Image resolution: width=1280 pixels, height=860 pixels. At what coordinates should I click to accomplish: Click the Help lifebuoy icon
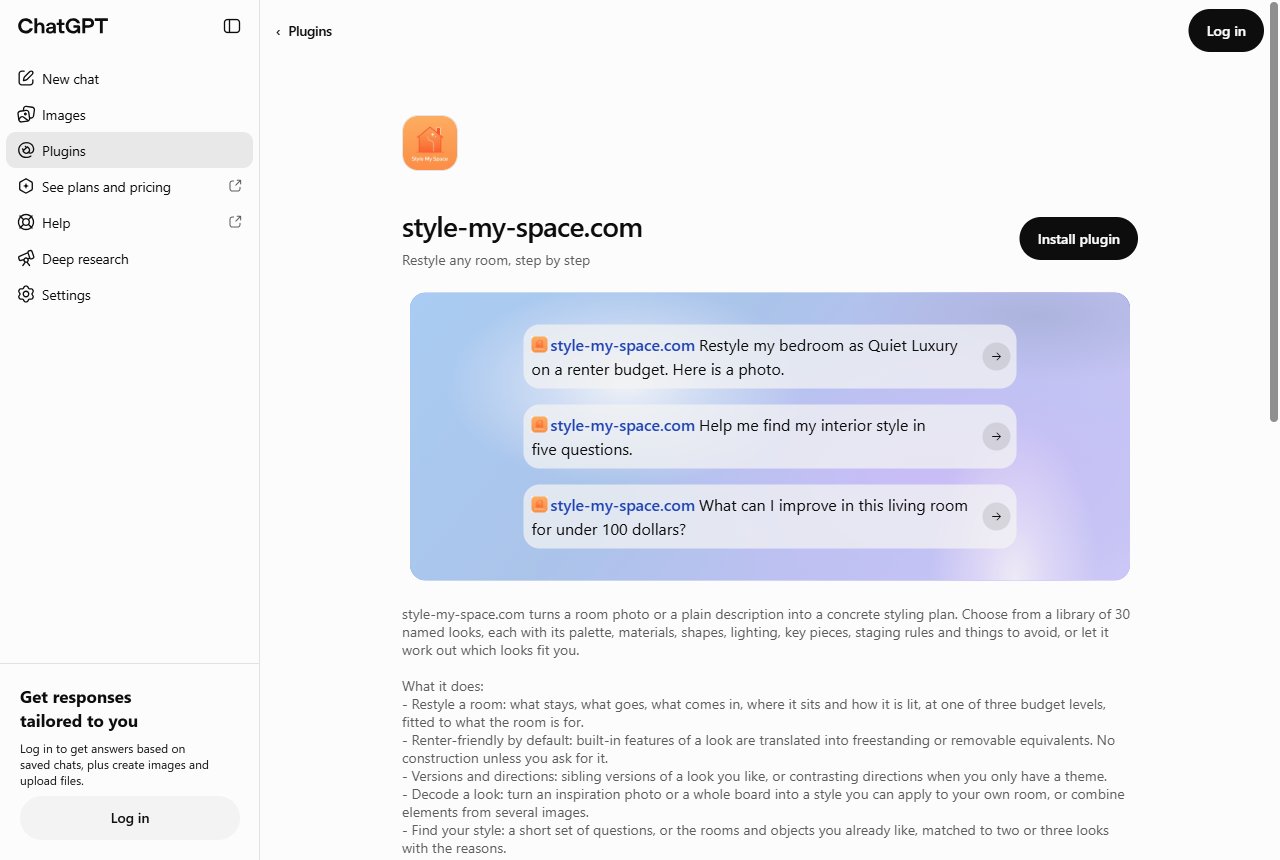[26, 222]
